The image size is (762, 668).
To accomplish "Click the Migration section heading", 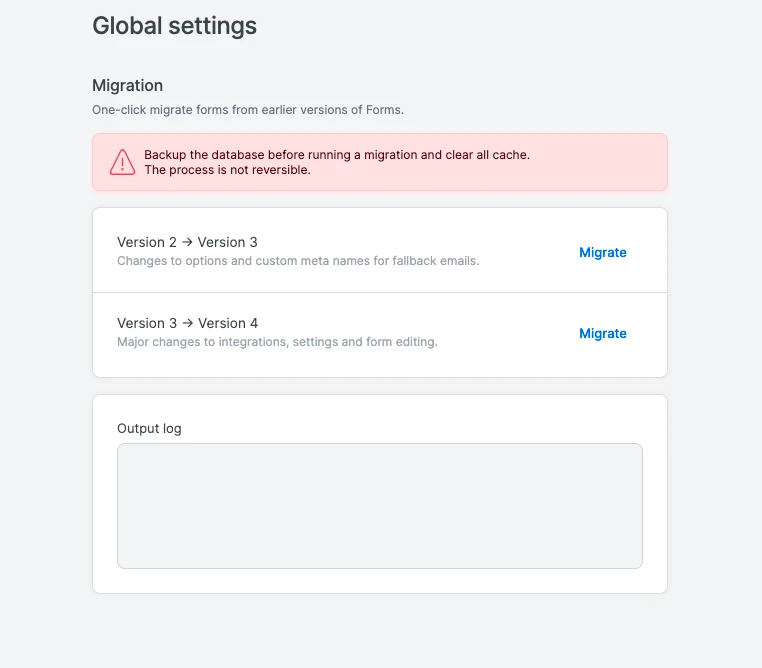I will pyautogui.click(x=127, y=86).
